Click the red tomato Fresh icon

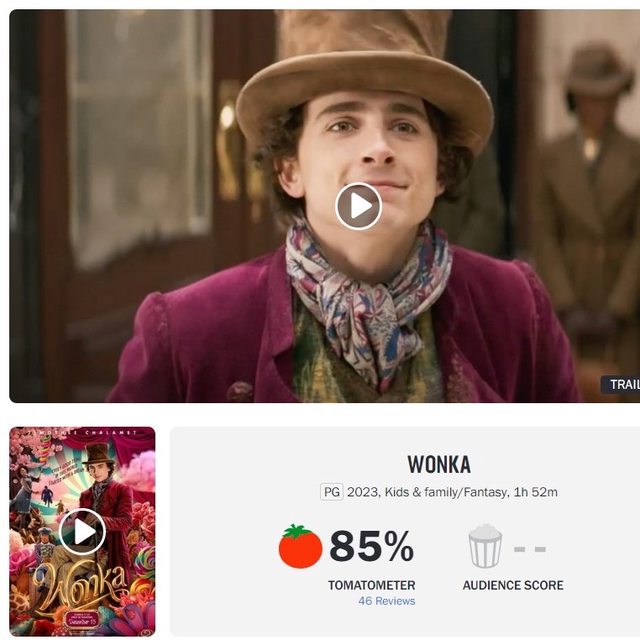300,546
